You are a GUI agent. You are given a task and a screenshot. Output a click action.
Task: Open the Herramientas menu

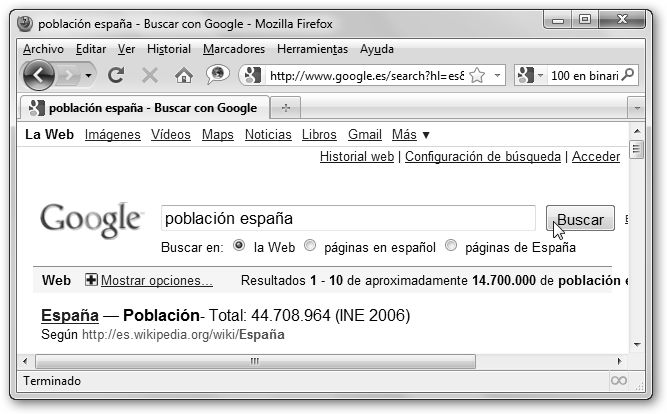[312, 49]
